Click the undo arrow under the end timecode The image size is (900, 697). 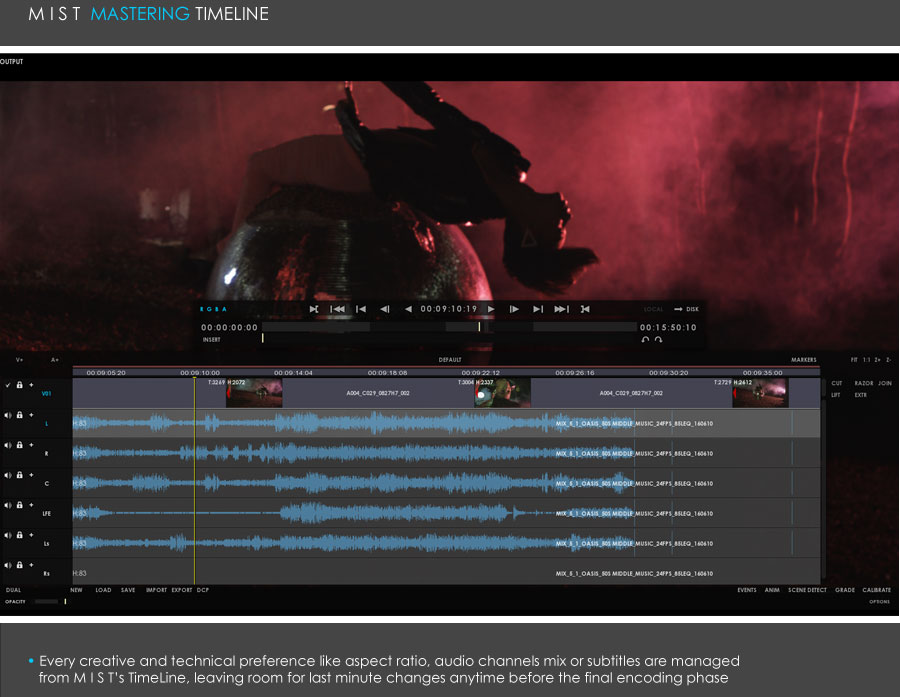click(645, 340)
